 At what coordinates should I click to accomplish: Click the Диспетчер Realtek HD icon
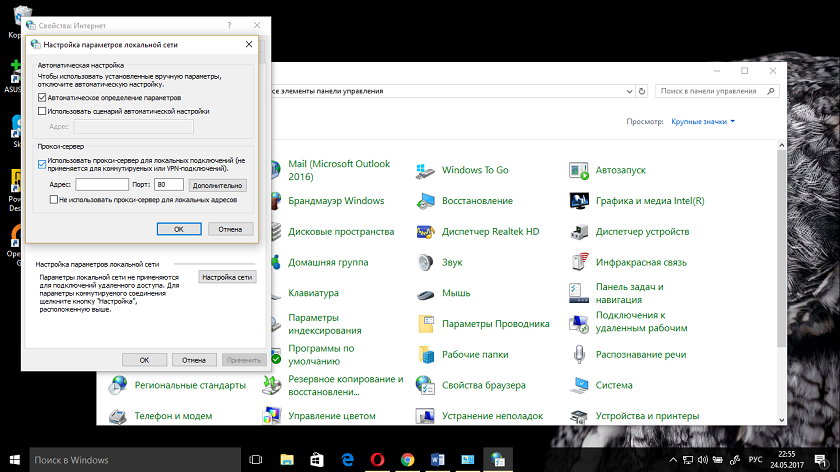(x=426, y=231)
